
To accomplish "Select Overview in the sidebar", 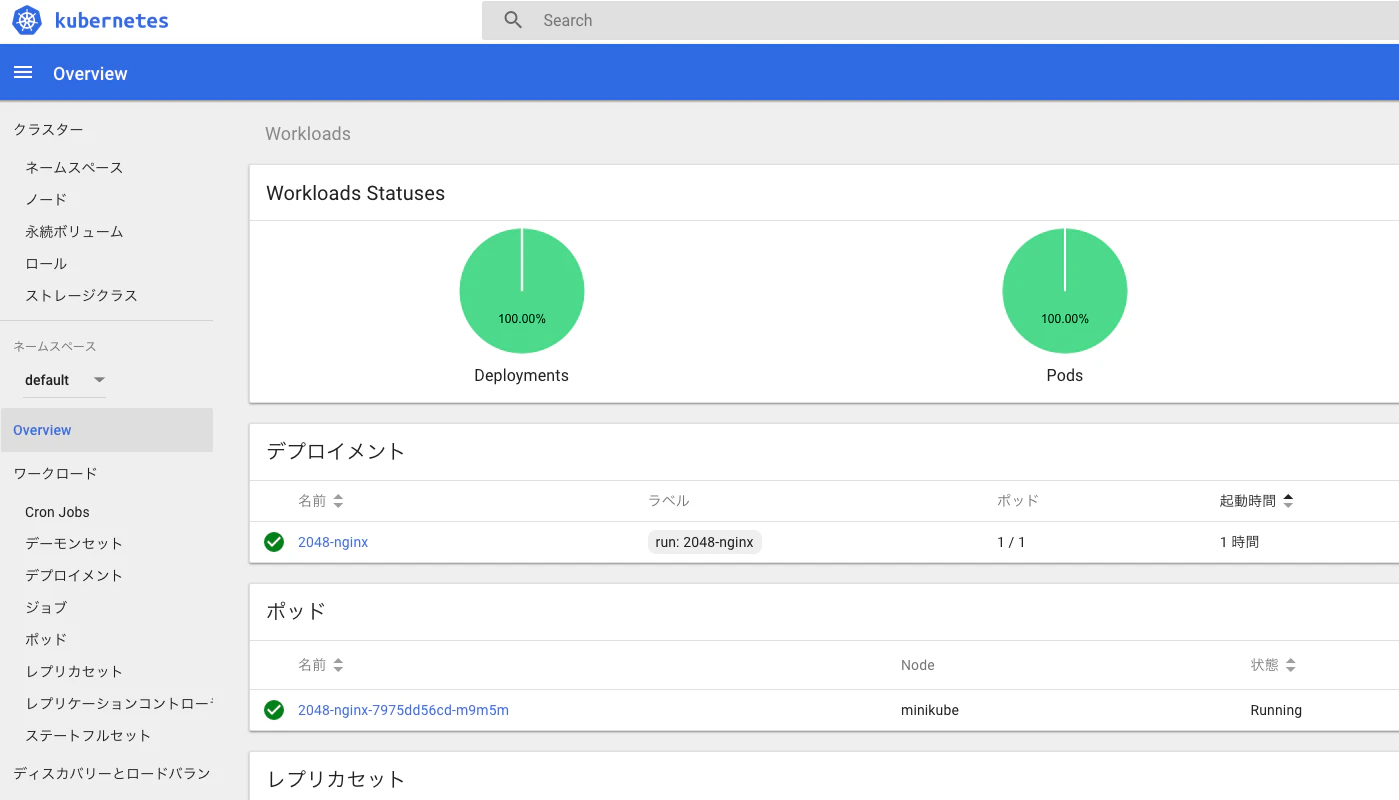I will click(x=106, y=430).
